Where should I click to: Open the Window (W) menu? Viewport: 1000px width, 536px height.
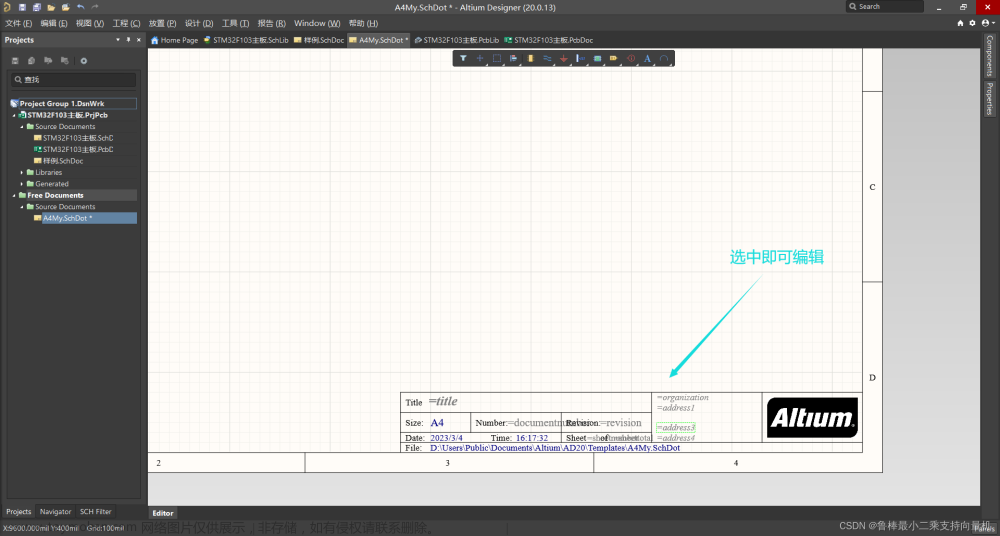tap(317, 23)
